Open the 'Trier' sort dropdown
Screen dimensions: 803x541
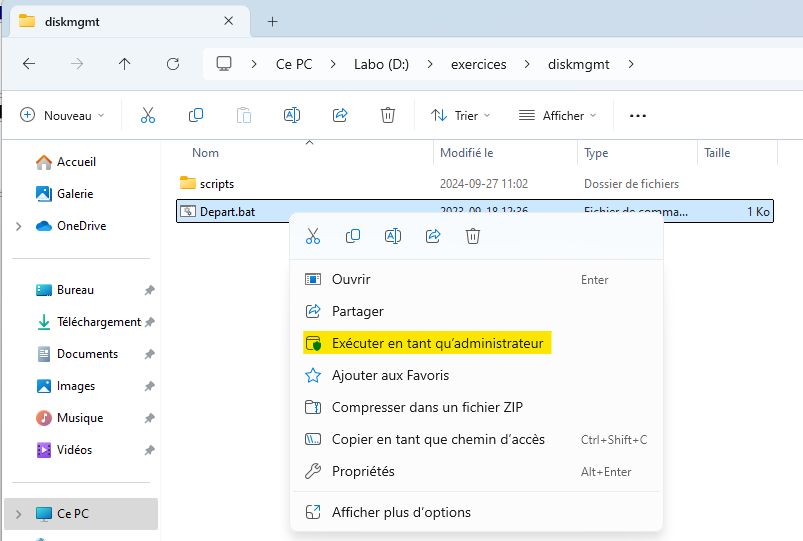click(461, 116)
